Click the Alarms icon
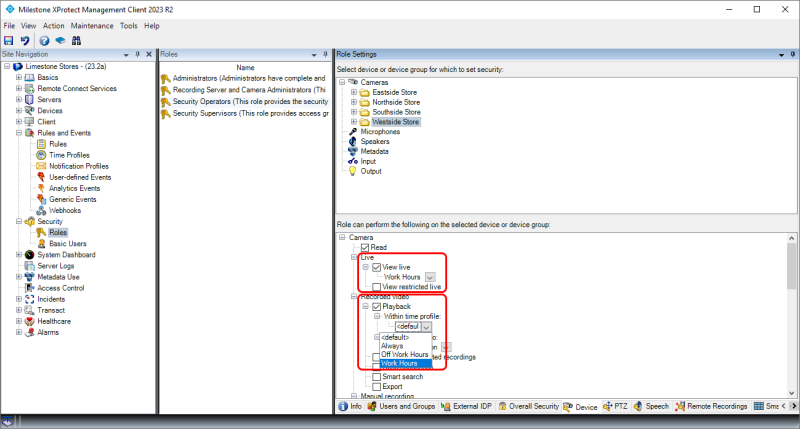Screen dimensions: 800x429 [x=30, y=332]
